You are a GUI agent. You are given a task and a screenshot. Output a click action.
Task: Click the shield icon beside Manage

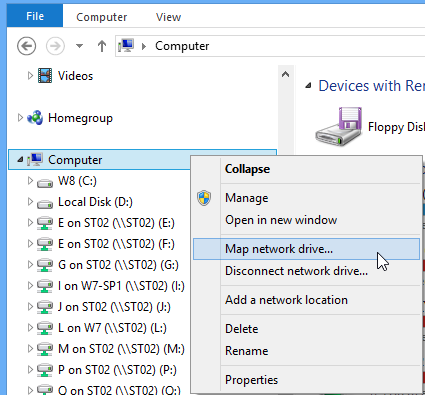pyautogui.click(x=204, y=198)
